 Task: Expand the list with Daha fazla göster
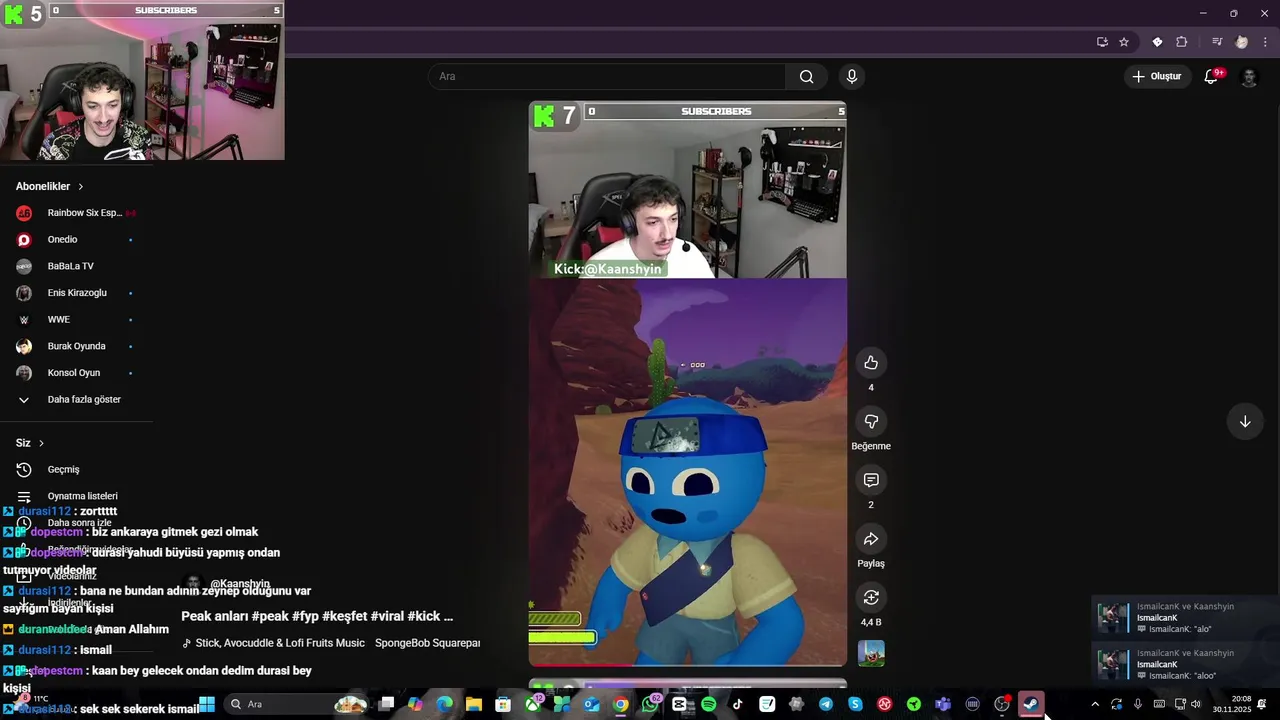coord(76,400)
